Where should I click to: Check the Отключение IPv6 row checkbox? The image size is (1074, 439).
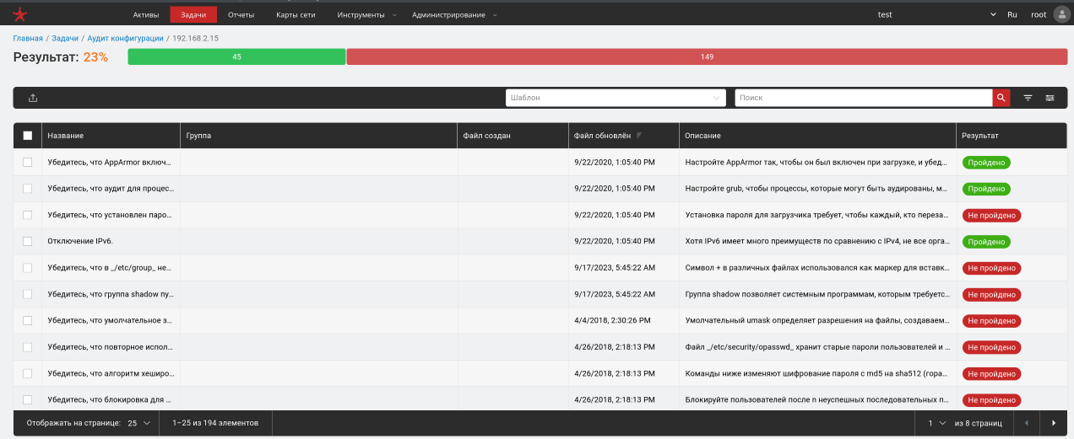pyautogui.click(x=28, y=241)
